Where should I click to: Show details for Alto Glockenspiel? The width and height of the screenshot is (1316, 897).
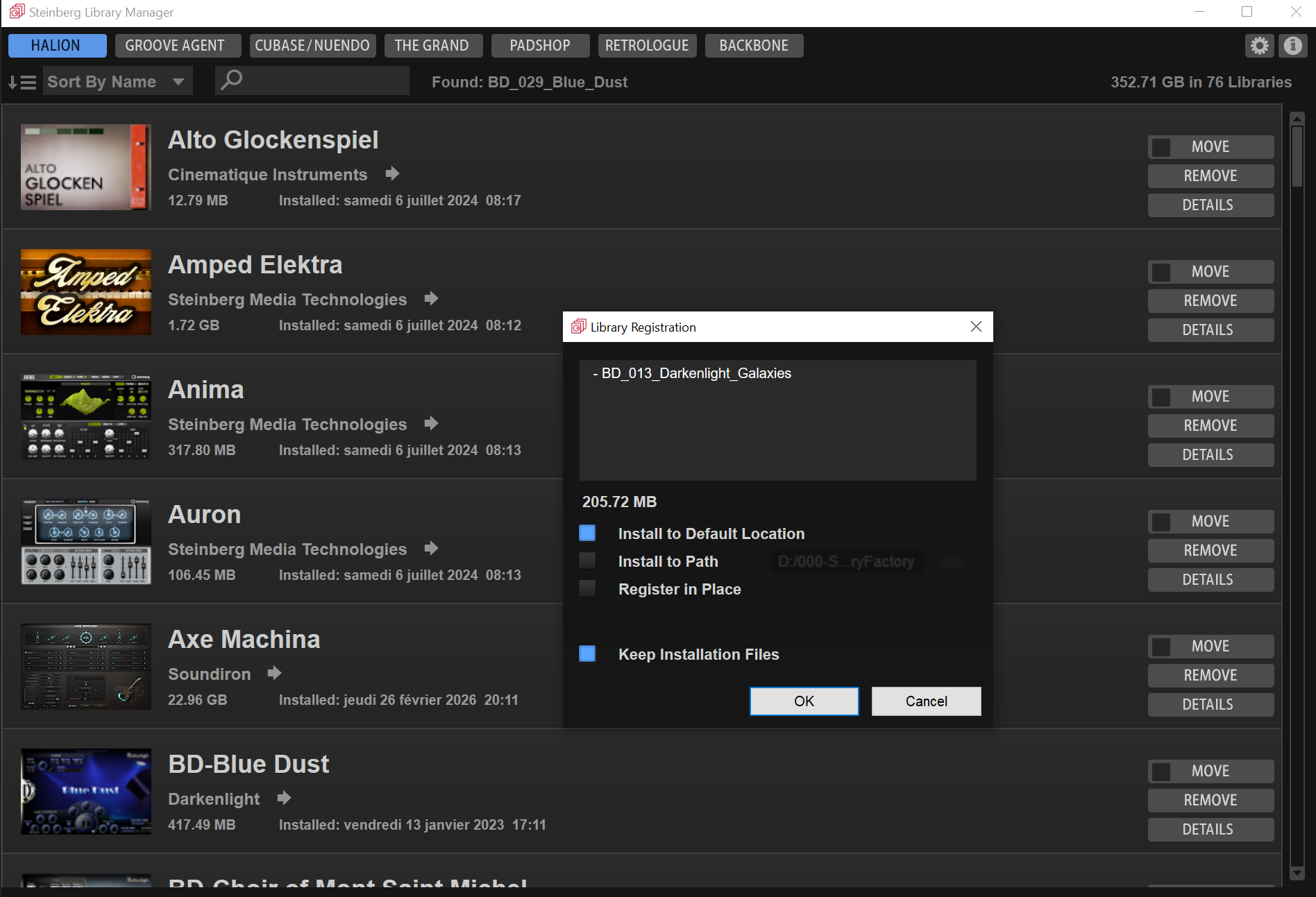pos(1210,205)
